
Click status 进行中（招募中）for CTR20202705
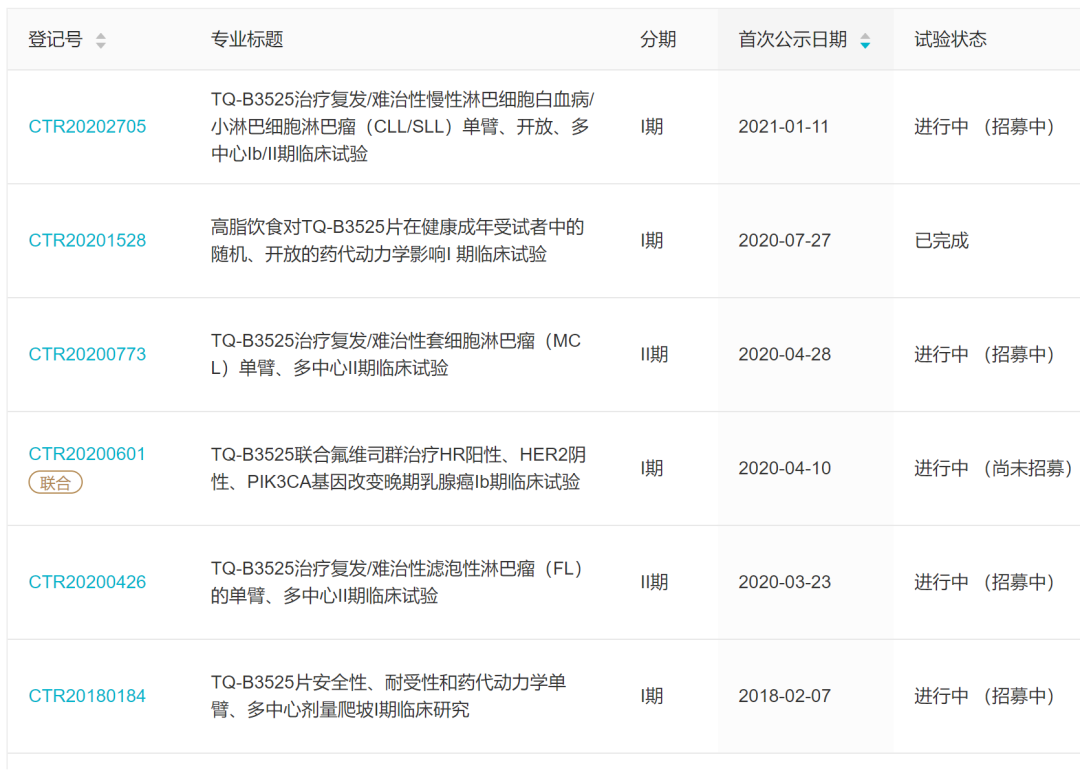984,127
